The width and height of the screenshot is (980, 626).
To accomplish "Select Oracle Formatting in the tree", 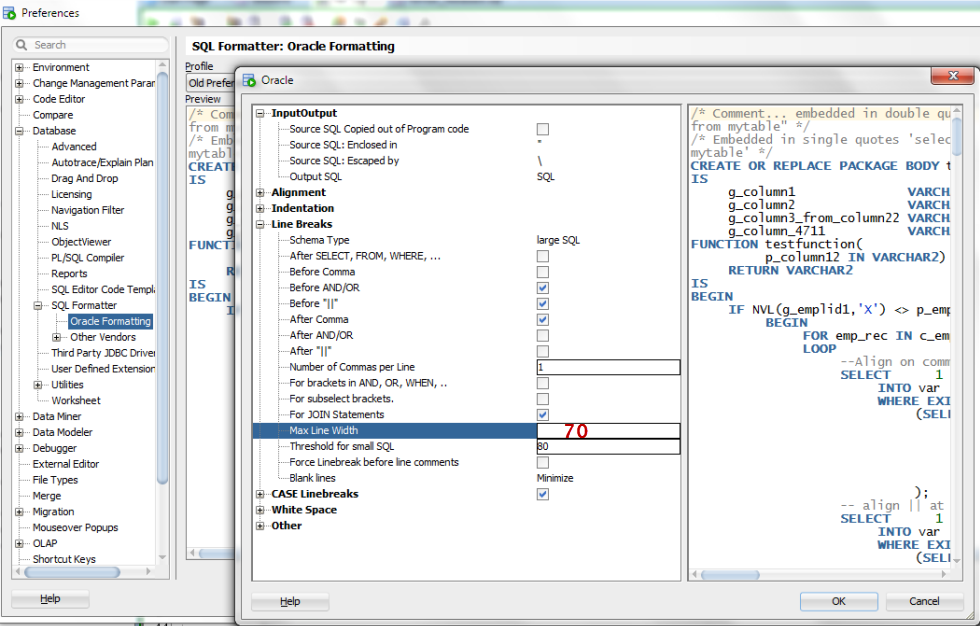I will (x=110, y=322).
